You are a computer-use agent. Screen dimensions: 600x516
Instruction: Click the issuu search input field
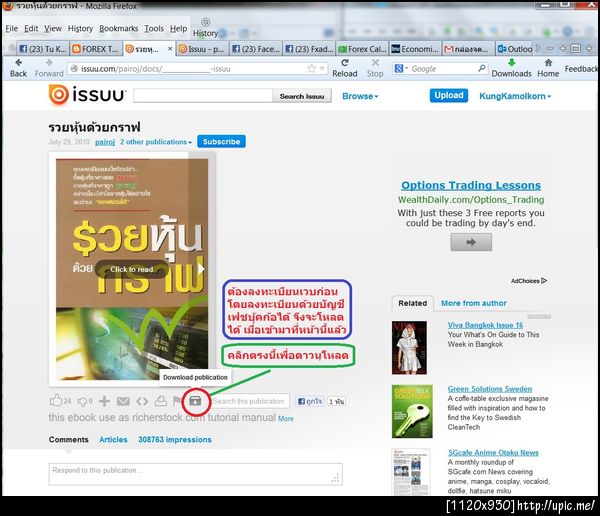203,96
